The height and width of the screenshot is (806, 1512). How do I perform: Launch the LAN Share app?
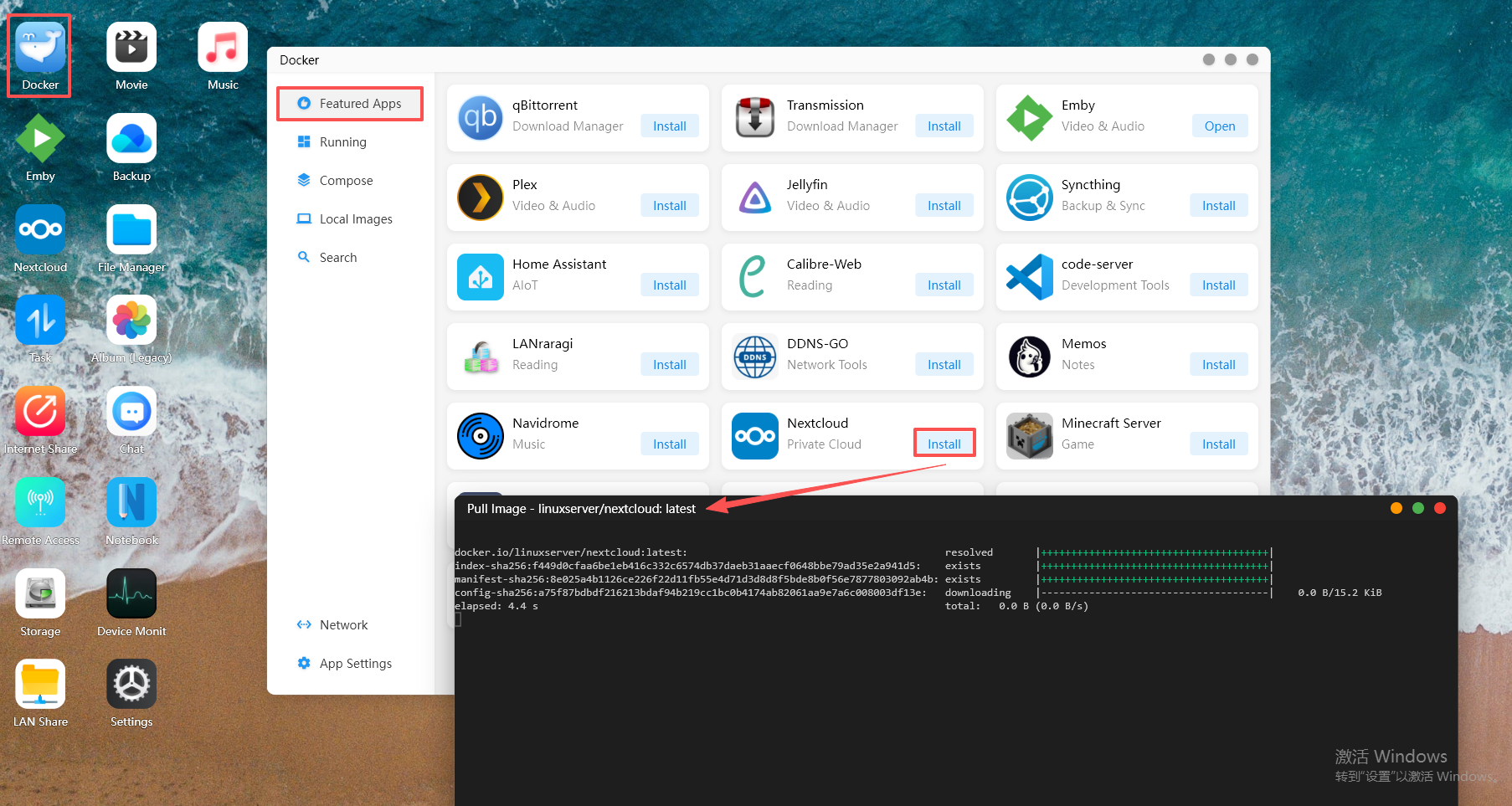click(40, 684)
